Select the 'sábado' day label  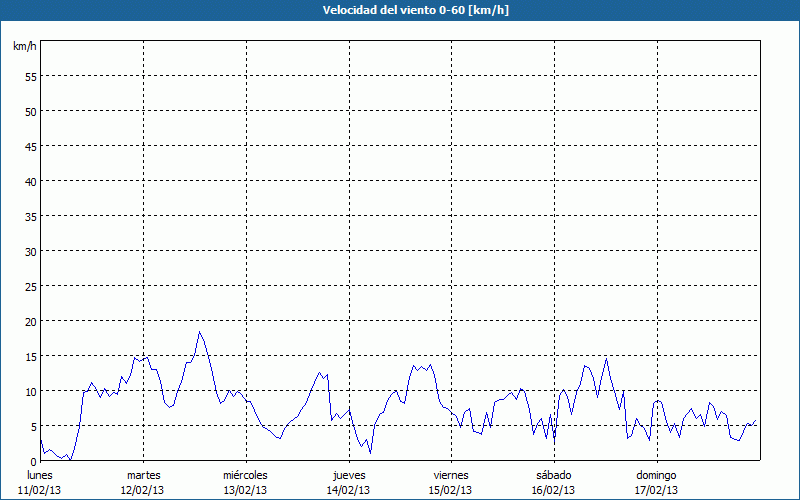click(x=553, y=474)
